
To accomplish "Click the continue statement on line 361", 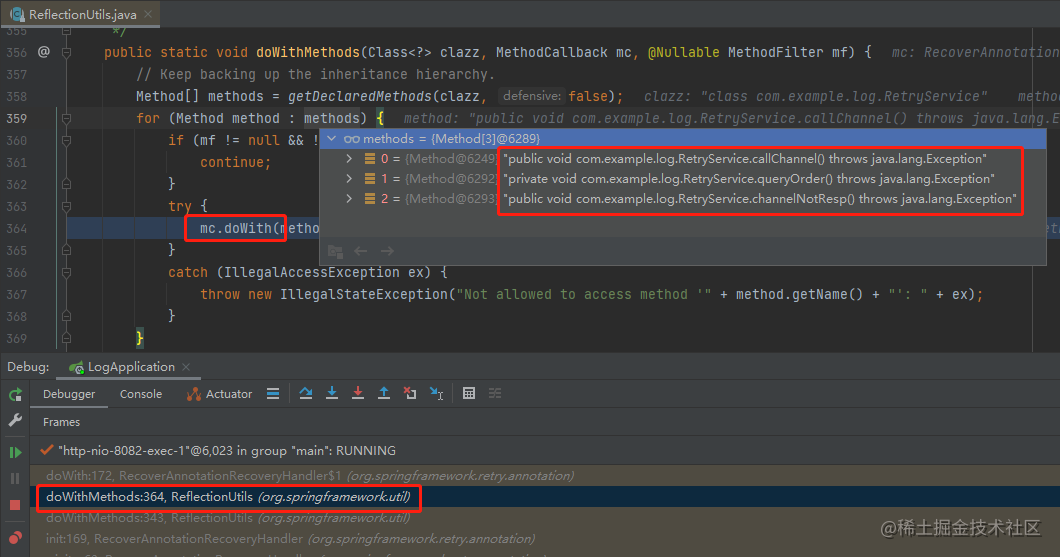I will tap(235, 162).
